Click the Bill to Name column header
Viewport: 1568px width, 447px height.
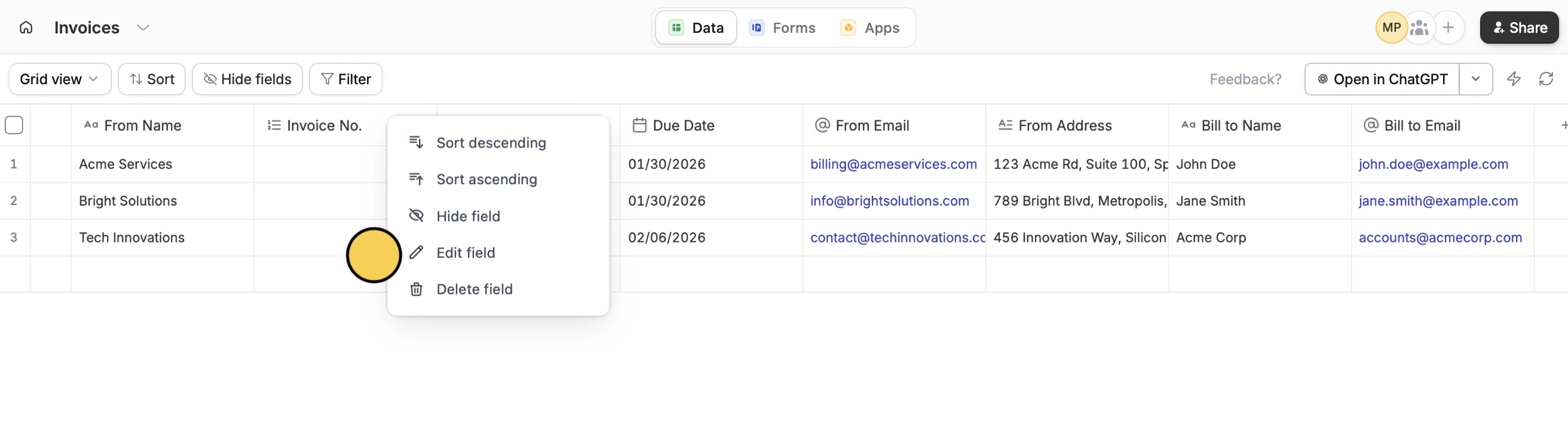point(1260,125)
